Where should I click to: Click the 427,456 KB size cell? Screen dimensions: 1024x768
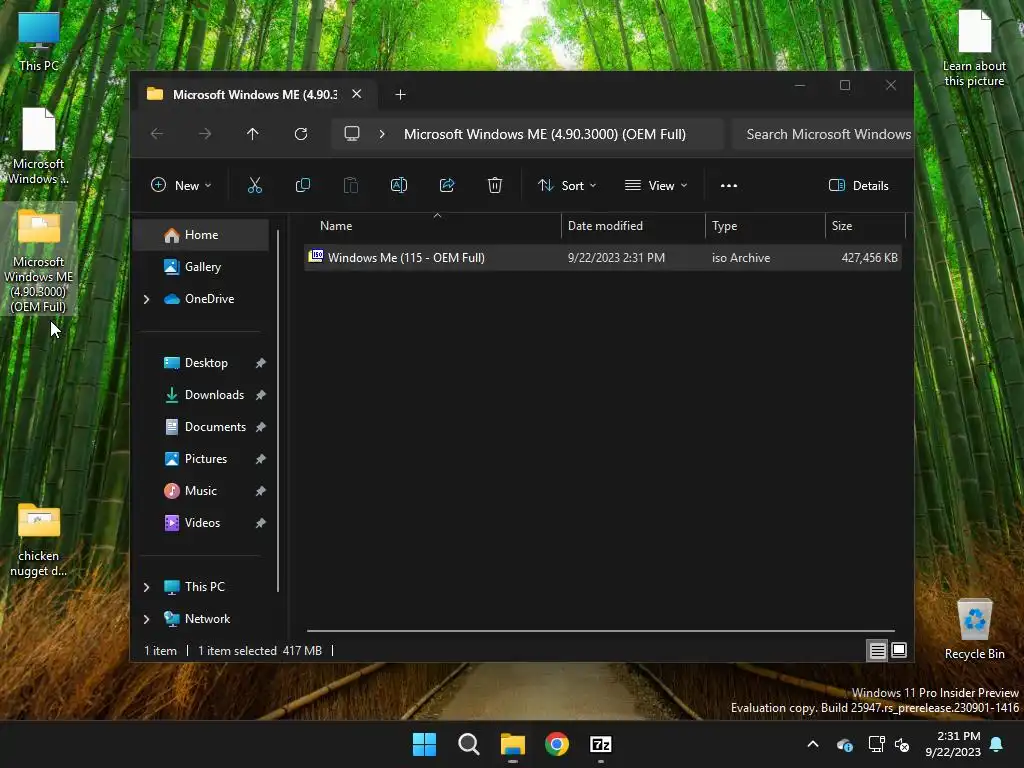pyautogui.click(x=869, y=258)
